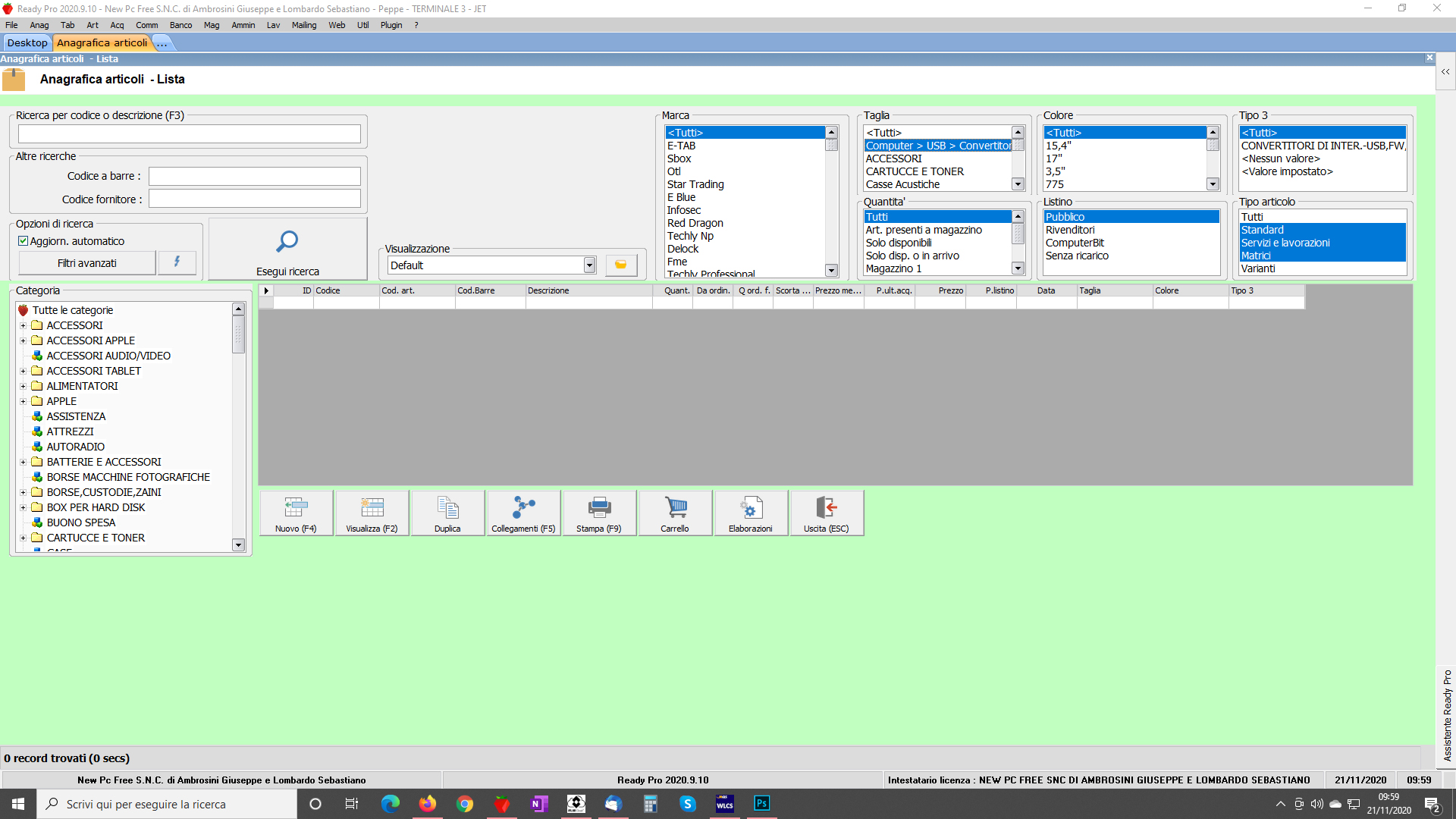Open the Mag menu
Screen dimensions: 1456x819
click(212, 25)
